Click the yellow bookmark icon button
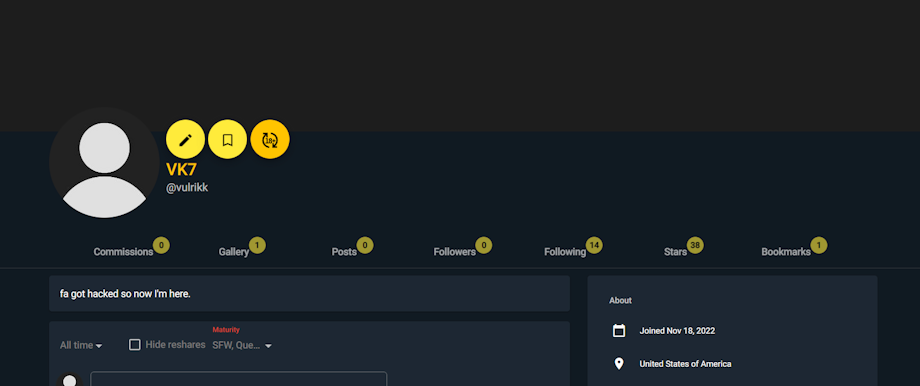Viewport: 920px width, 386px height. point(228,140)
